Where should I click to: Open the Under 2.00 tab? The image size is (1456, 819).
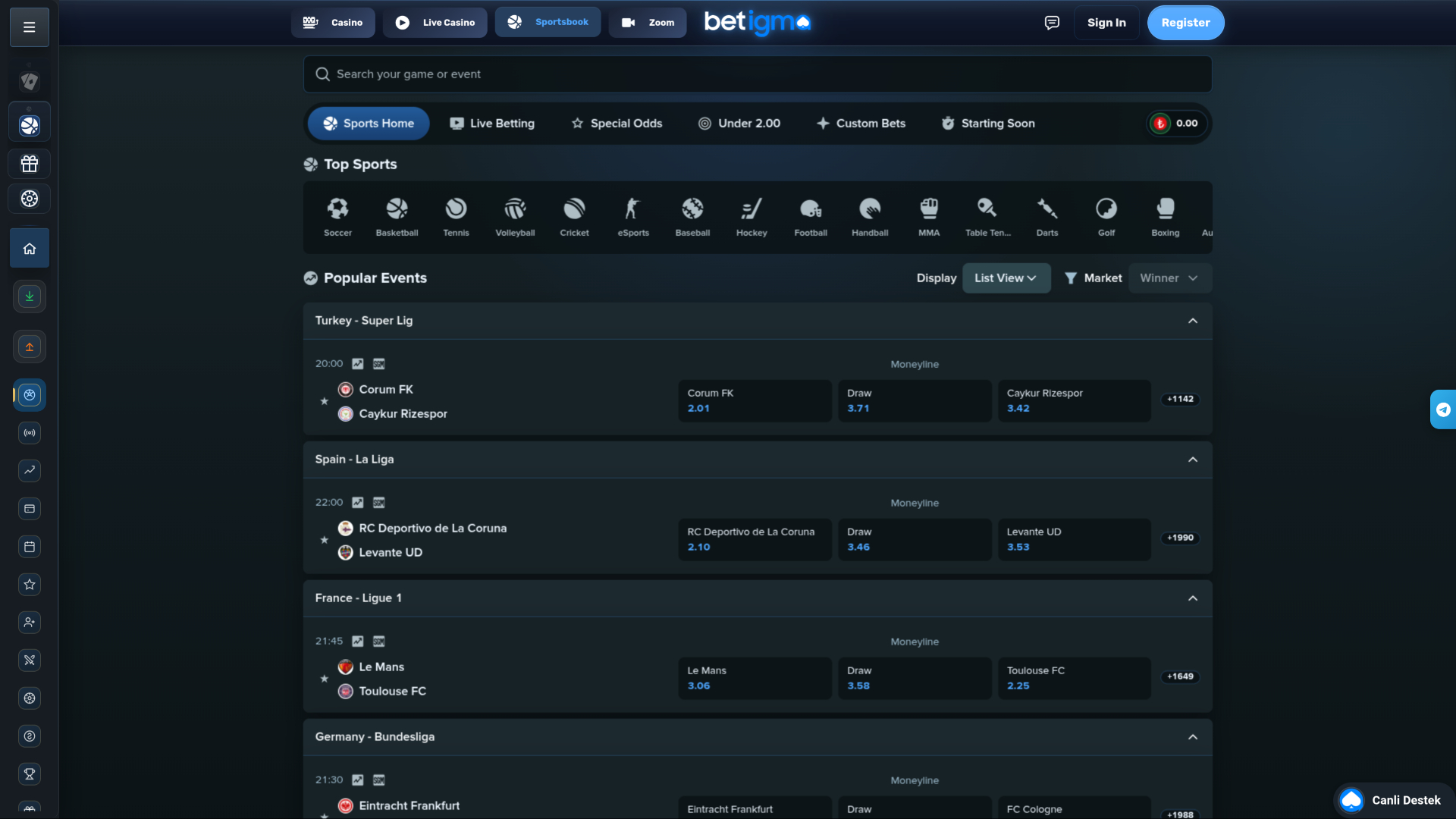(739, 124)
